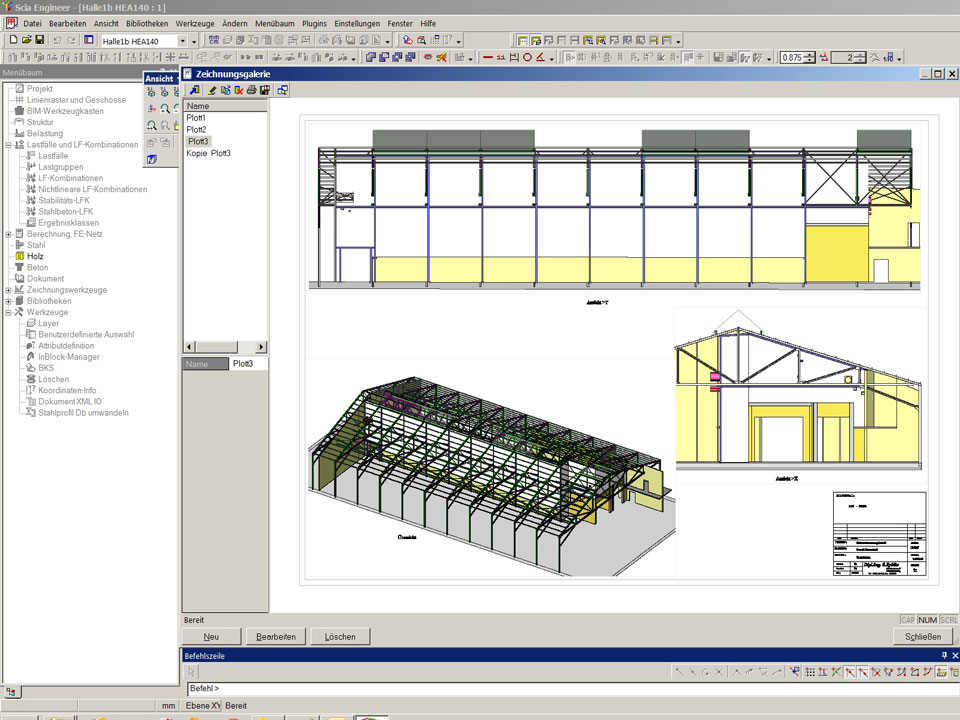Click the Open file folder icon
Viewport: 960px width, 720px height.
pyautogui.click(x=27, y=40)
